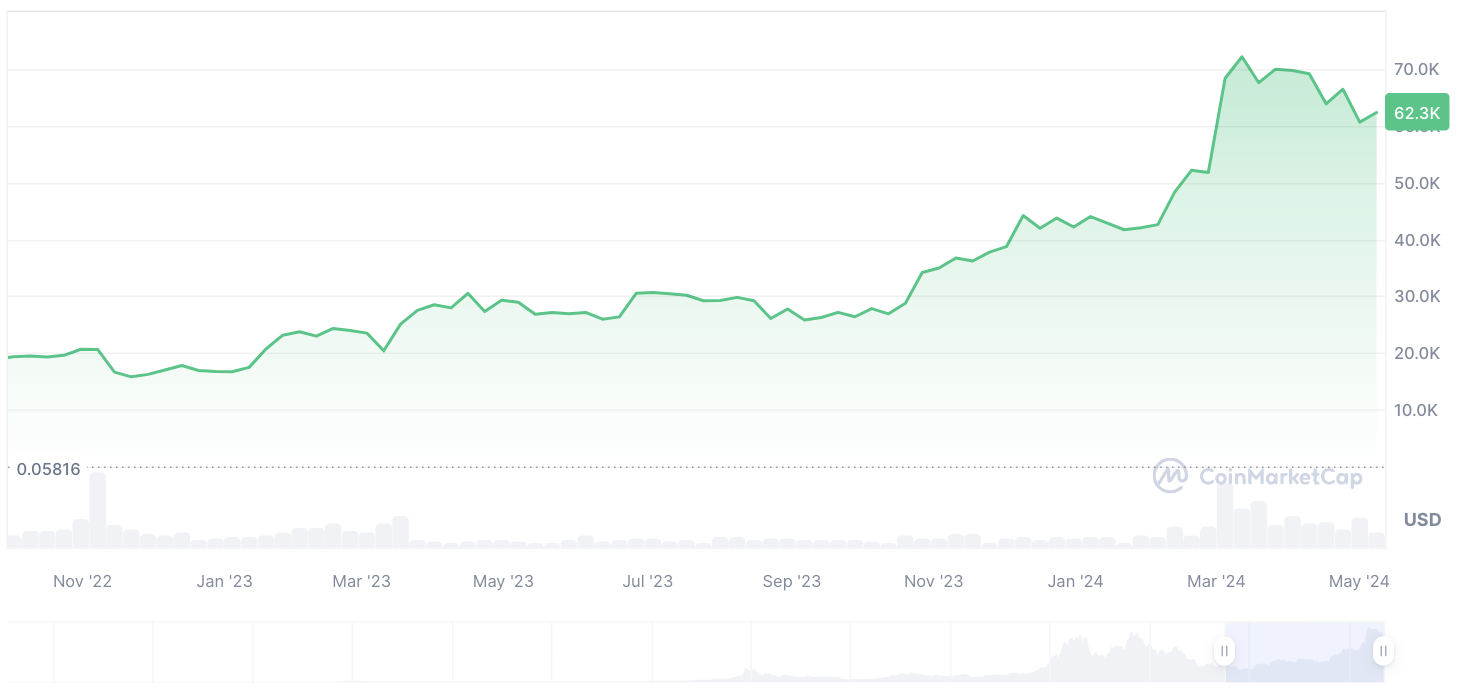Screen dimensions: 1458x698
Task: Click the tallest volume bar near Nov '22
Action: (x=98, y=510)
